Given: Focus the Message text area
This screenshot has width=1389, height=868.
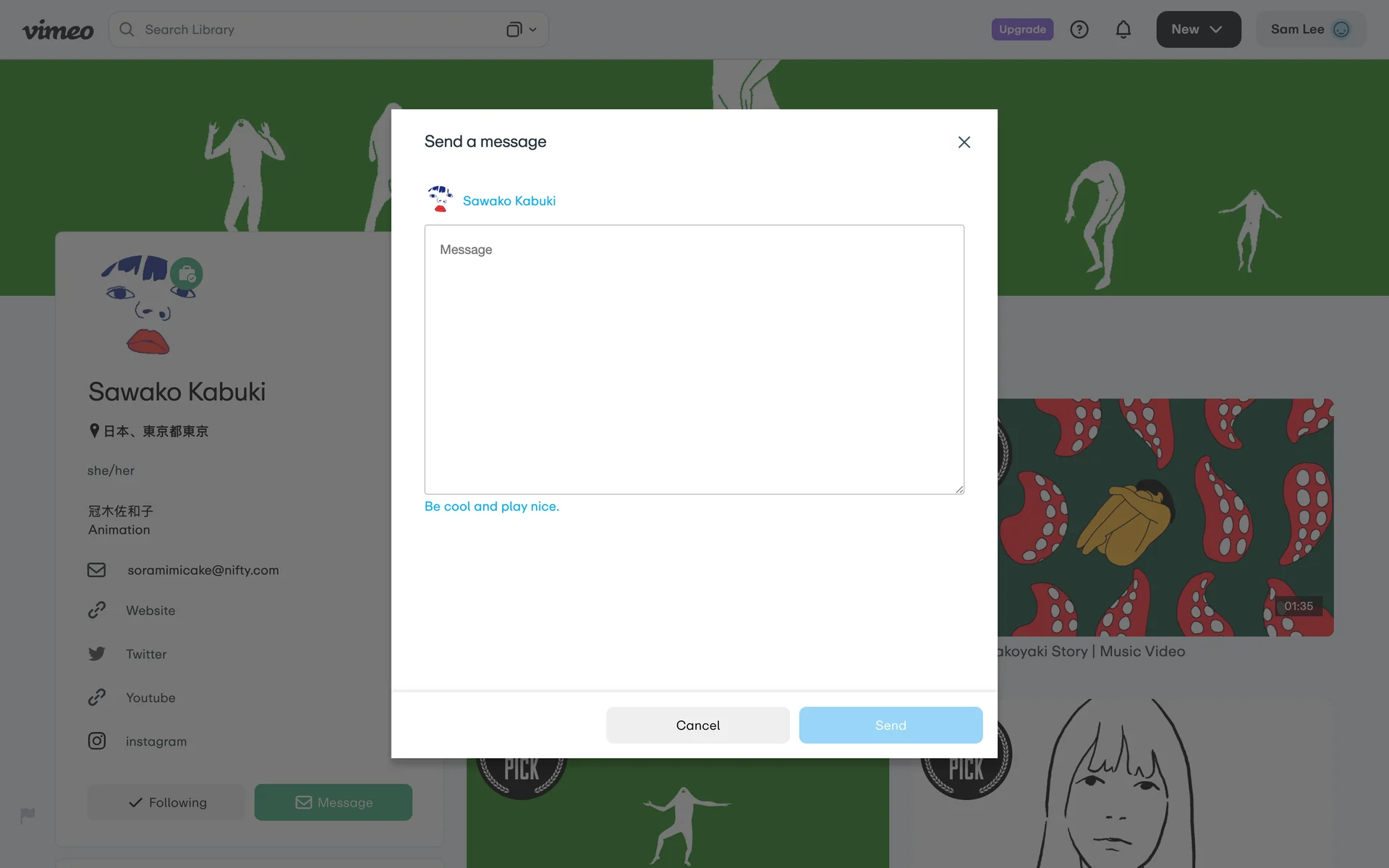Looking at the screenshot, I should (x=694, y=359).
